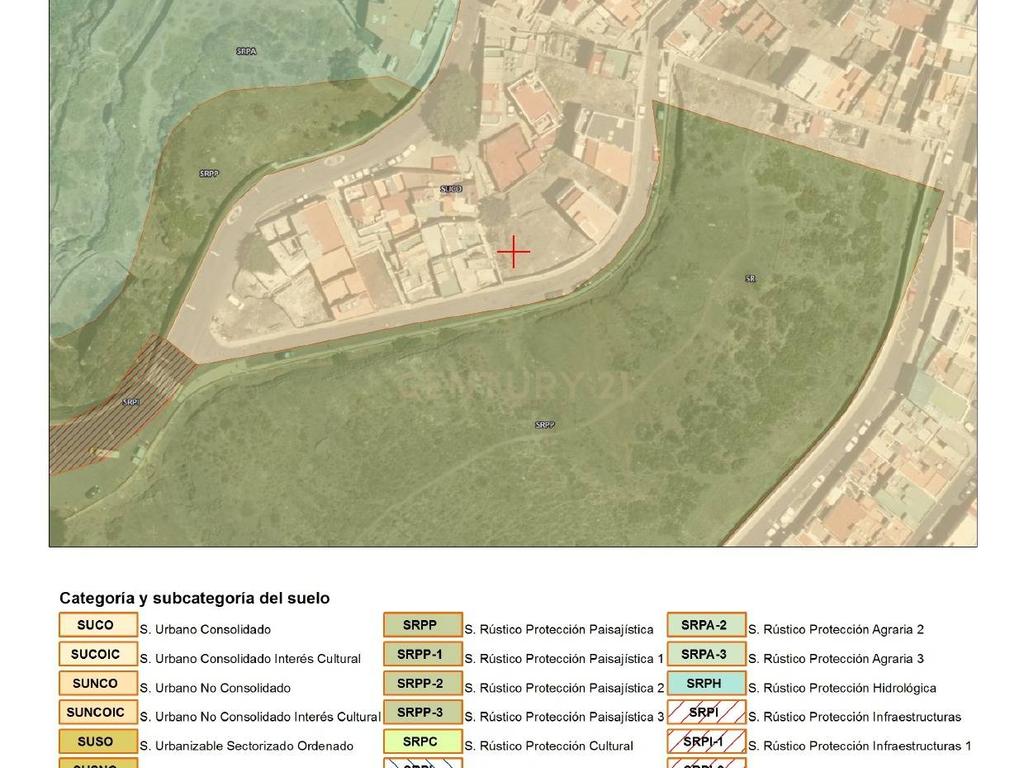Click the SUSO legend swatch

[x=98, y=742]
